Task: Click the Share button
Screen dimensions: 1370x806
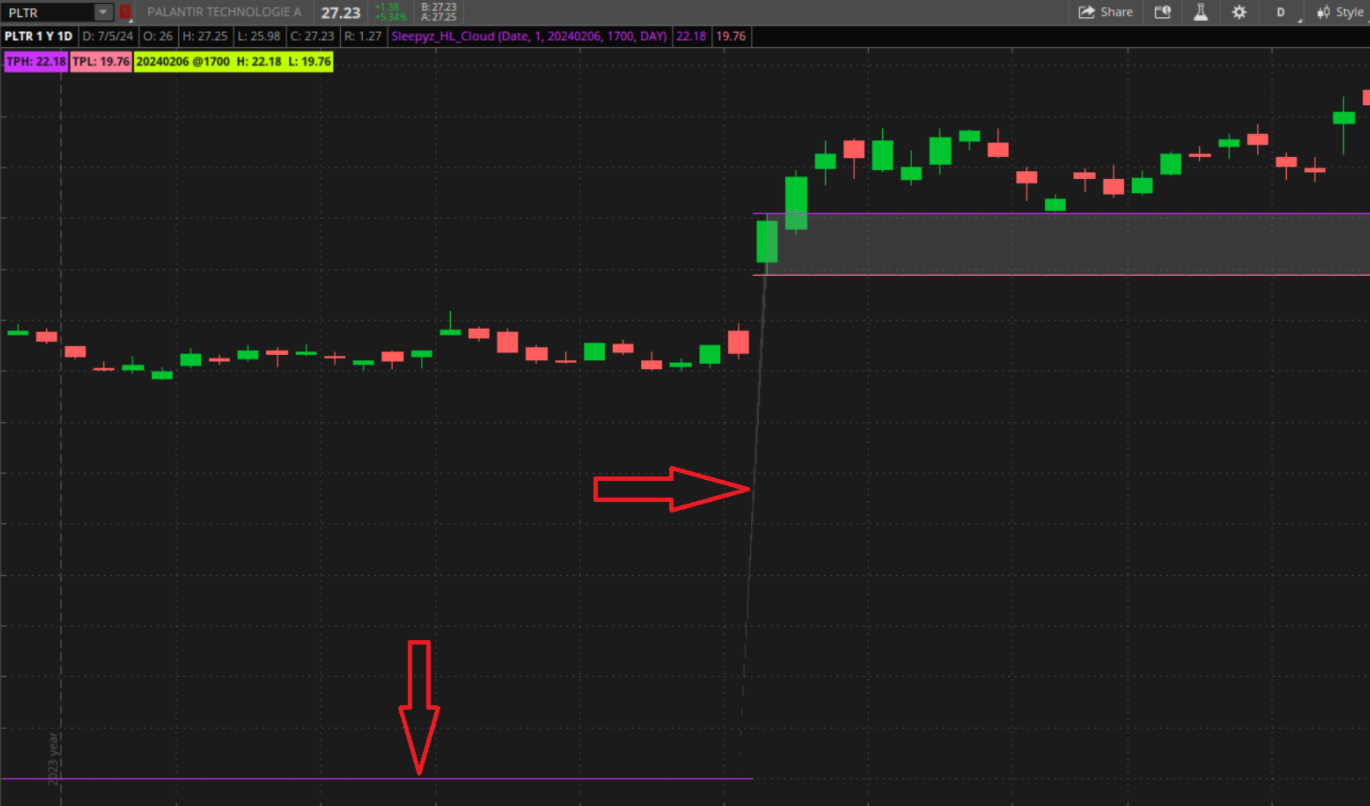Action: point(1105,12)
